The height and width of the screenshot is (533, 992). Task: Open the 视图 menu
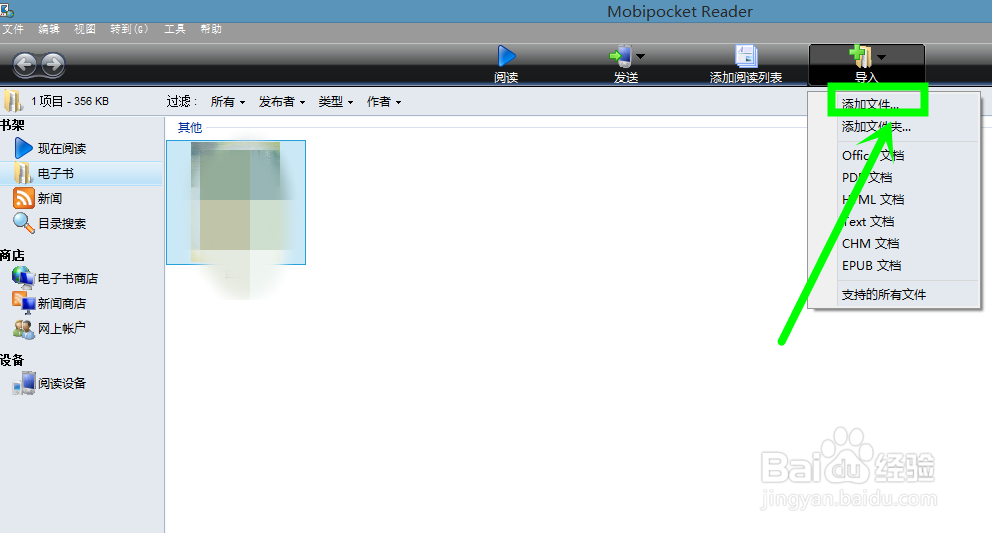(85, 29)
